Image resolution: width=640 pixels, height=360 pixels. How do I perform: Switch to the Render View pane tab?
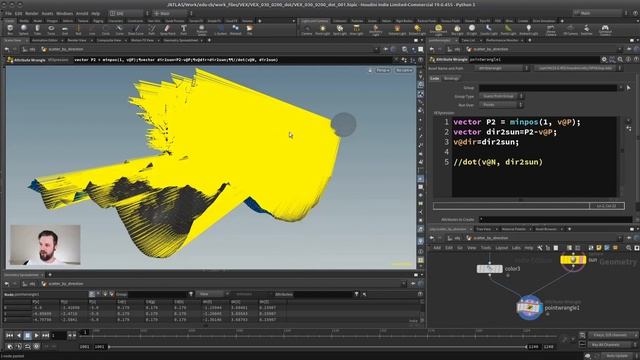77,40
